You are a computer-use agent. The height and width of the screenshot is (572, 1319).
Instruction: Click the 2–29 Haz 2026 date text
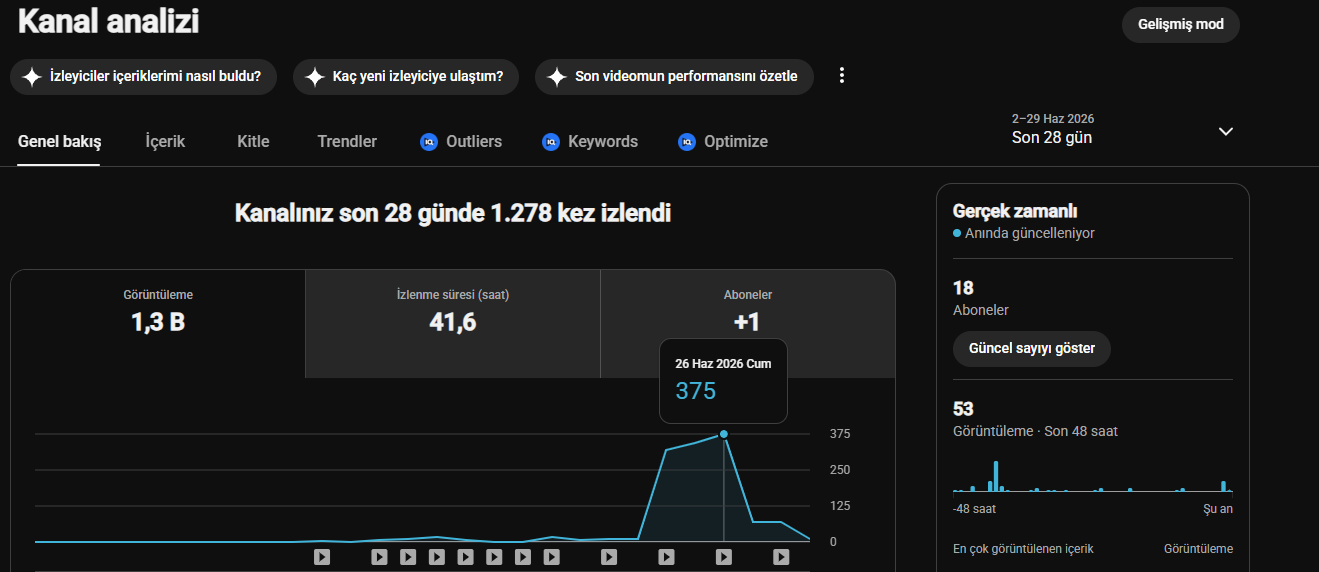[1053, 119]
